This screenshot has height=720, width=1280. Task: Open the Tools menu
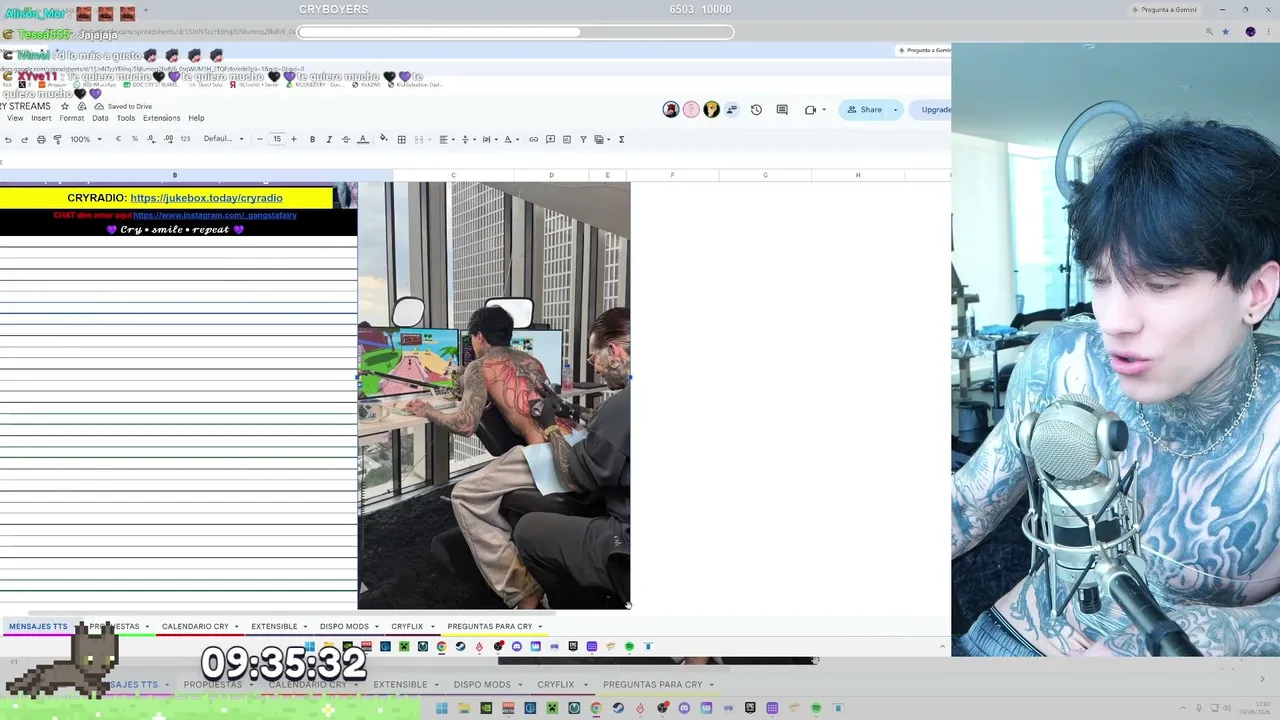[x=126, y=118]
